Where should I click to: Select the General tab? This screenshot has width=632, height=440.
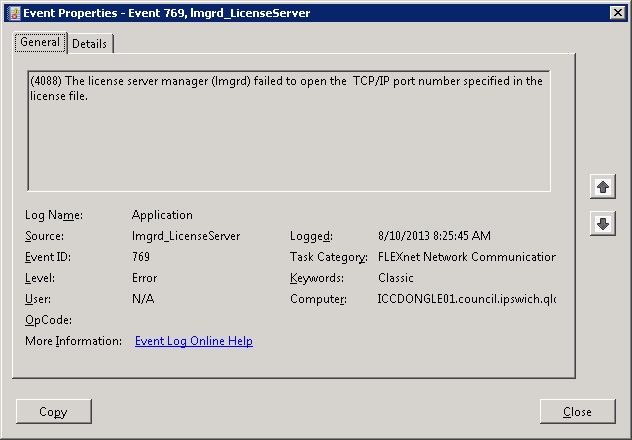click(40, 43)
